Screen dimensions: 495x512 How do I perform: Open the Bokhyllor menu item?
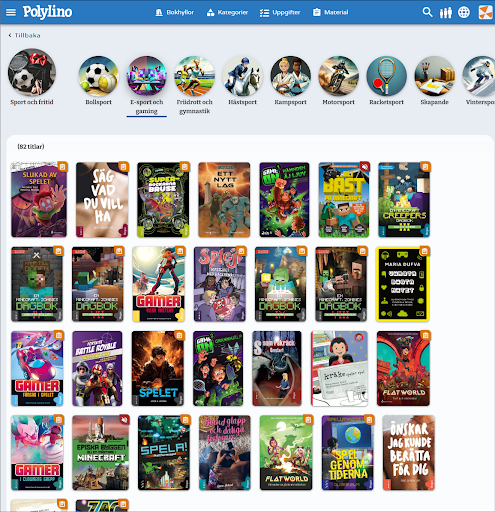[x=174, y=12]
